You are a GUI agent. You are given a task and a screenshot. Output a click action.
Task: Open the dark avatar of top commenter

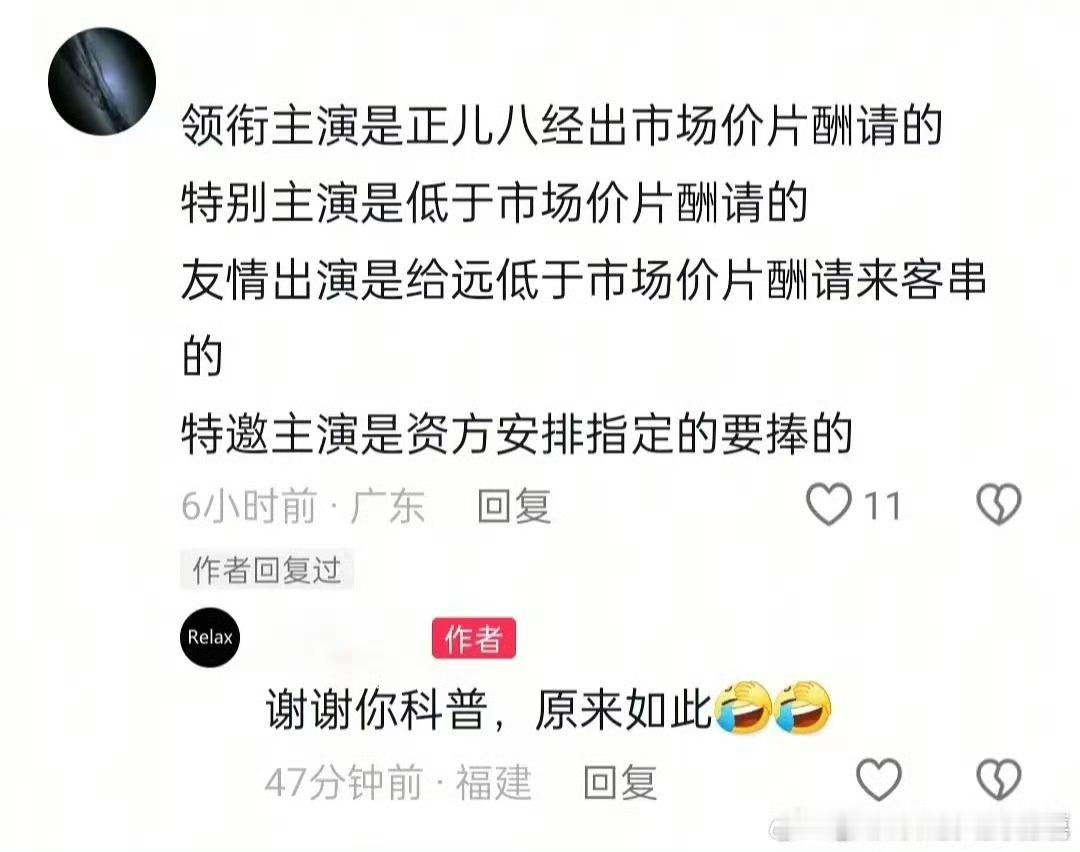pyautogui.click(x=102, y=81)
